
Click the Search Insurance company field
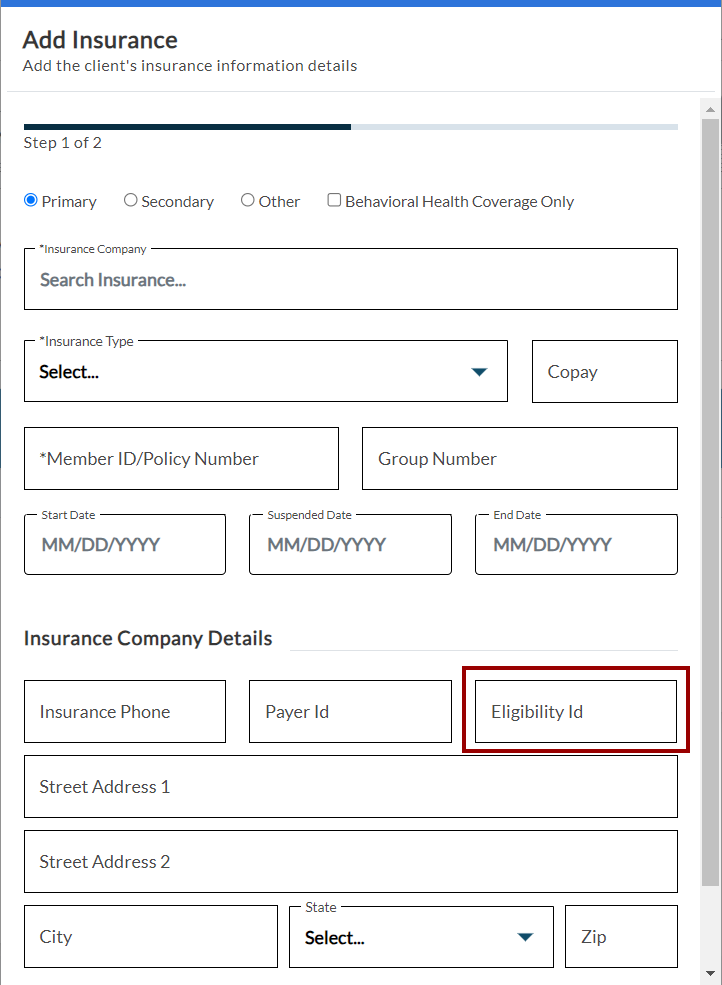350,280
